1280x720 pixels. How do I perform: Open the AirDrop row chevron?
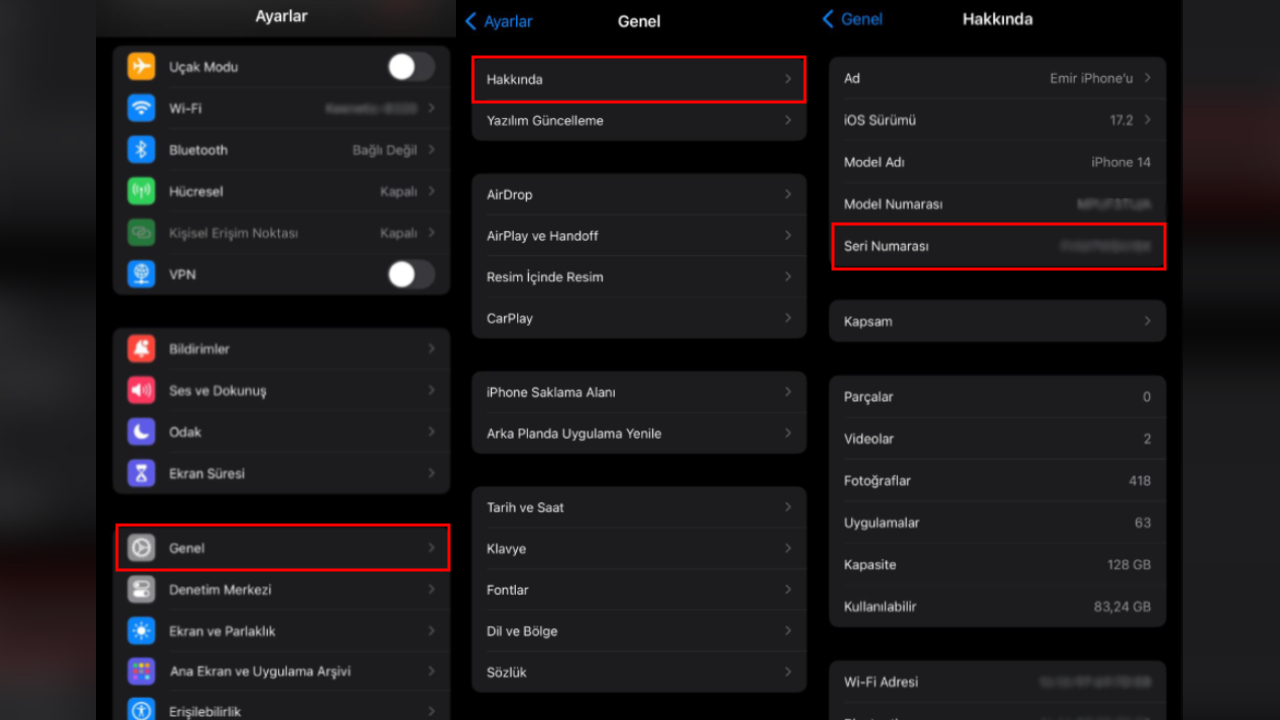(x=788, y=194)
